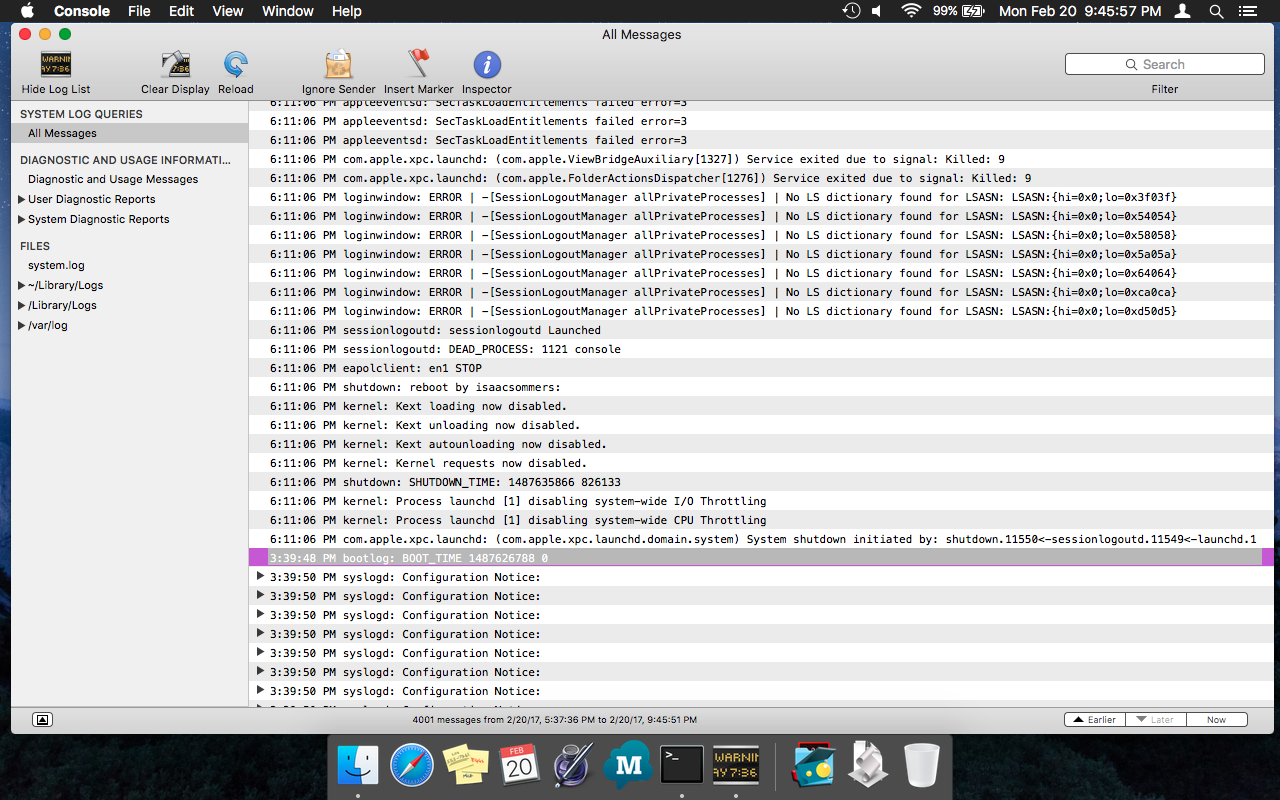
Task: Expand the first syslogd Configuration Notice row
Action: [x=261, y=576]
